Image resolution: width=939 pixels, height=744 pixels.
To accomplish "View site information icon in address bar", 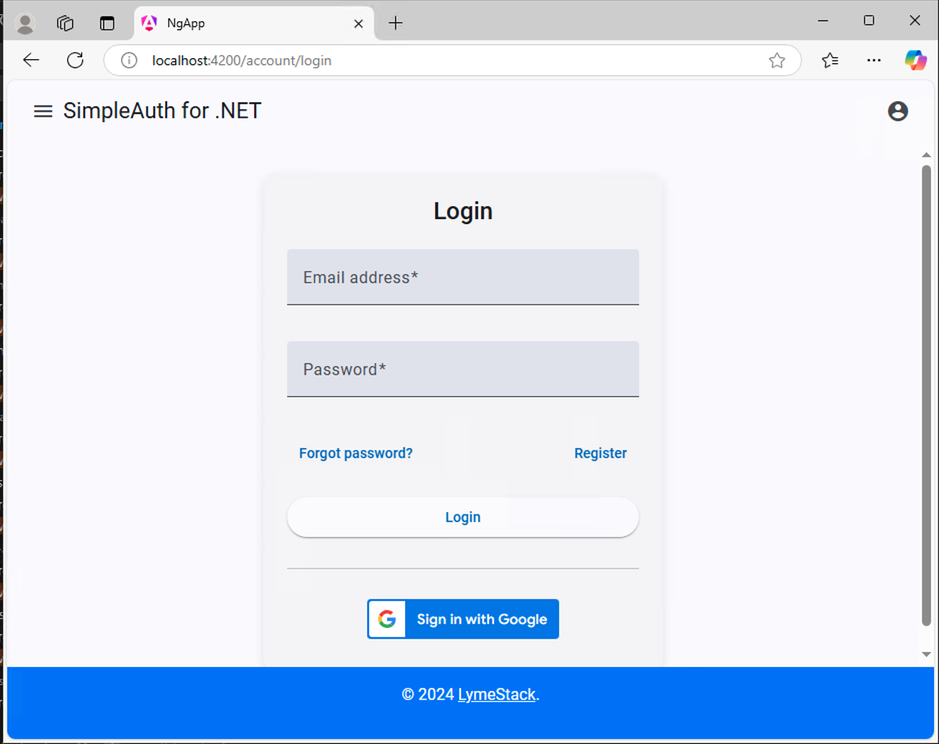I will [129, 61].
